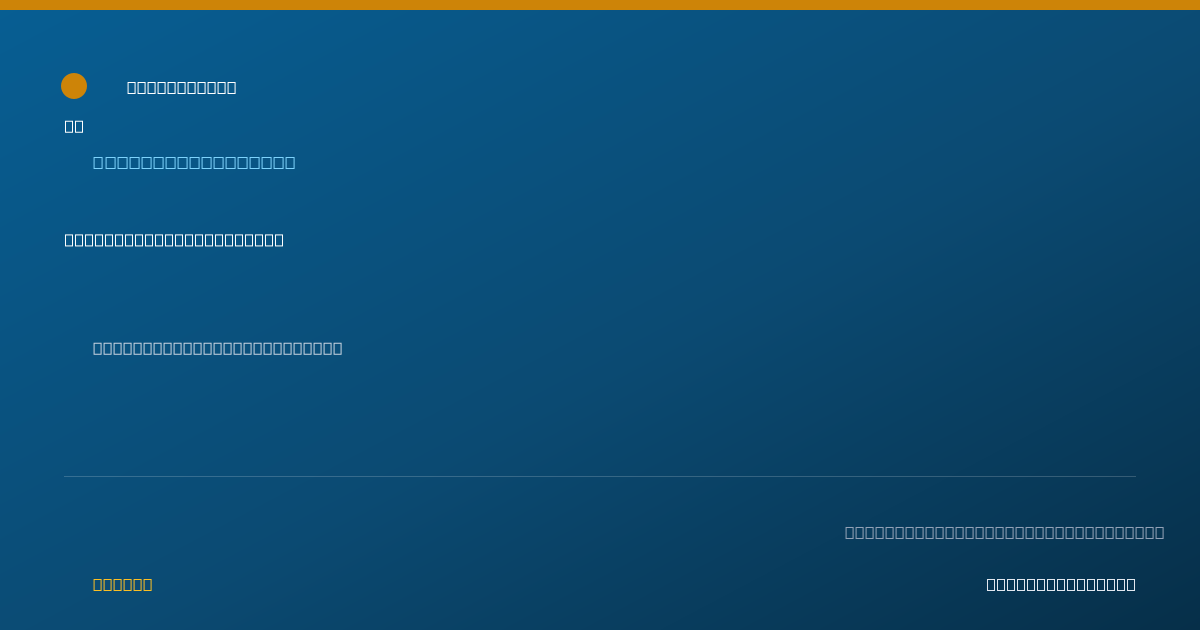Click the thin horizontal divider line
This screenshot has height=630, width=1200.
(600, 476)
